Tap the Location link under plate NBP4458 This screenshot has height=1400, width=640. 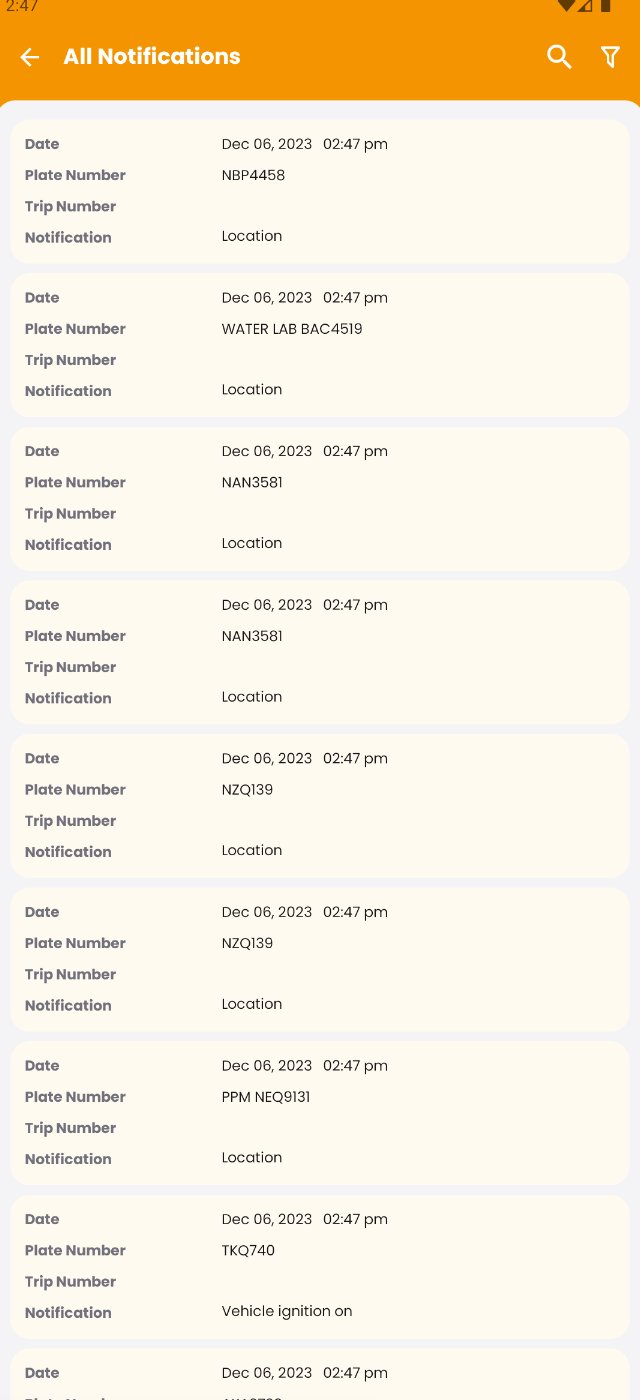(x=252, y=236)
